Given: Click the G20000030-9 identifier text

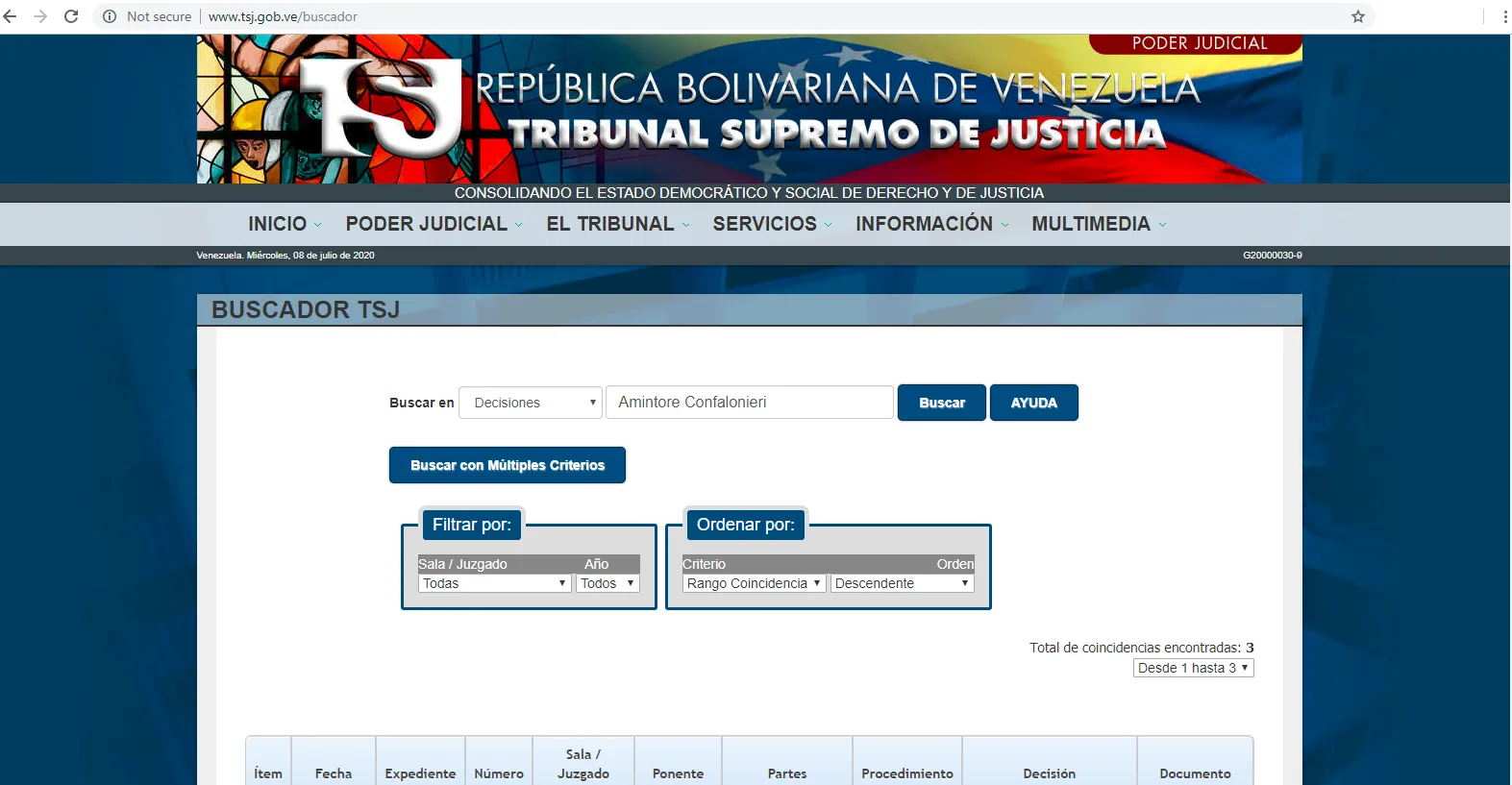Looking at the screenshot, I should point(1273,256).
